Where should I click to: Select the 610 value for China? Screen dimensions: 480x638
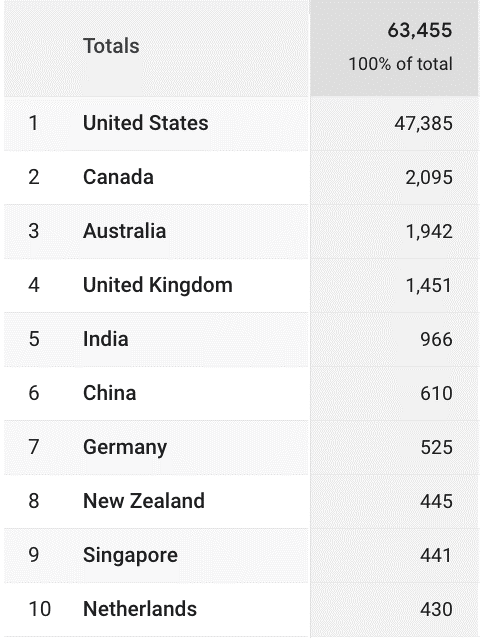point(436,394)
